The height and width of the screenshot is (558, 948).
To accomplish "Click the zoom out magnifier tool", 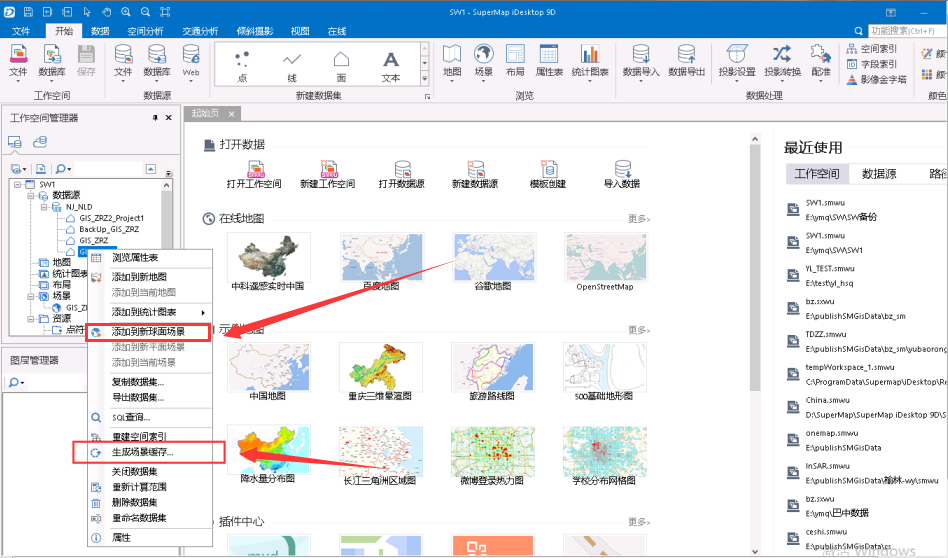I will coord(145,11).
